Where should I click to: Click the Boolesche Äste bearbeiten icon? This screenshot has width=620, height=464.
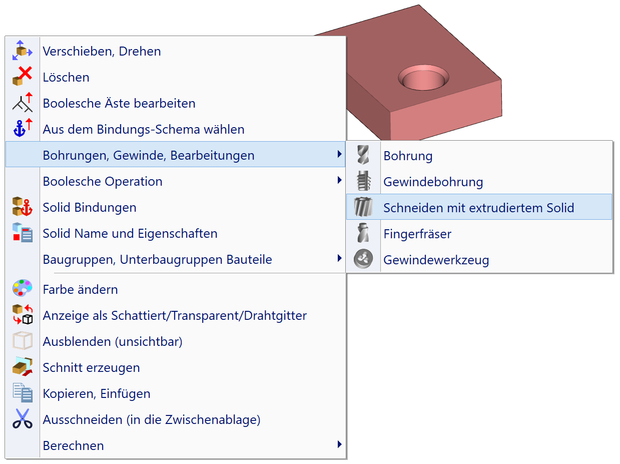(22, 103)
